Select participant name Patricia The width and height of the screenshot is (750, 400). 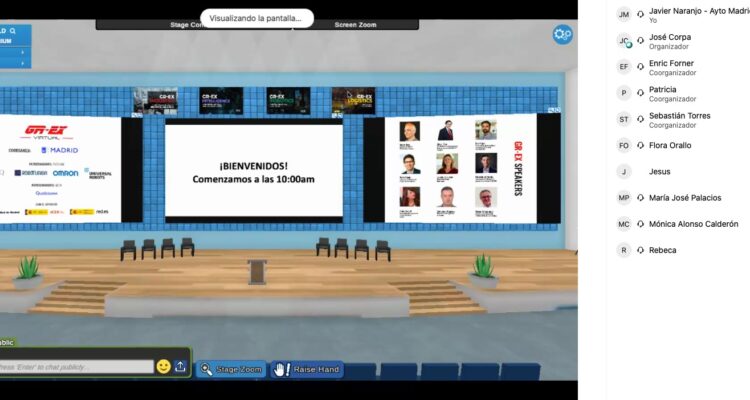coord(662,89)
